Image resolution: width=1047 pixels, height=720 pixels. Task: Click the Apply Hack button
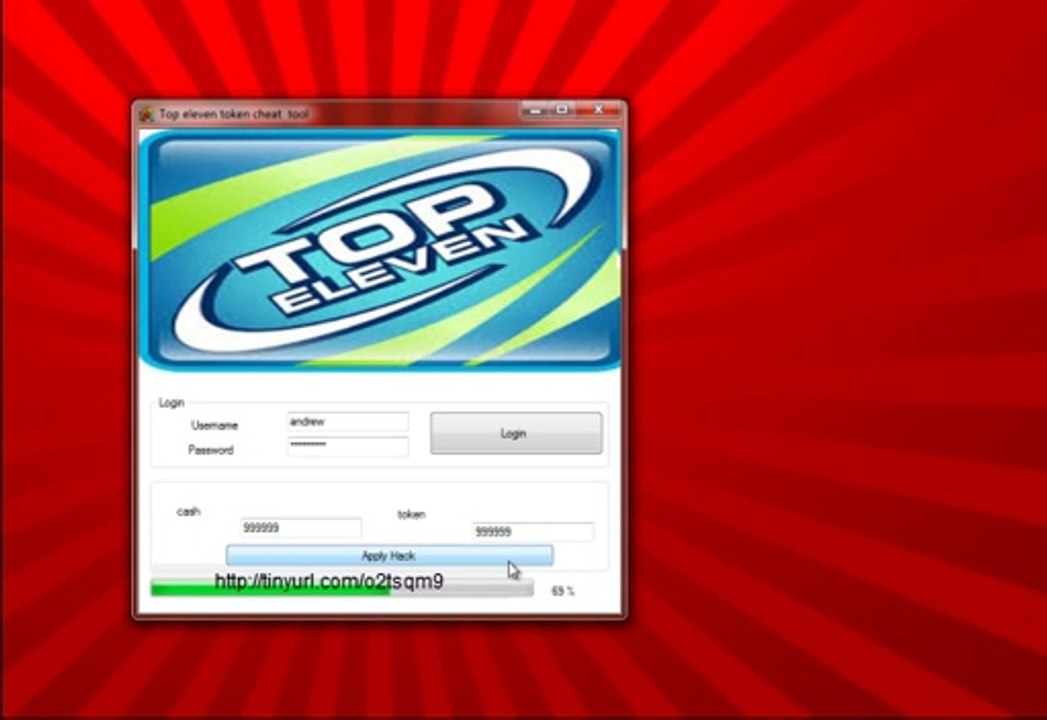(389, 555)
